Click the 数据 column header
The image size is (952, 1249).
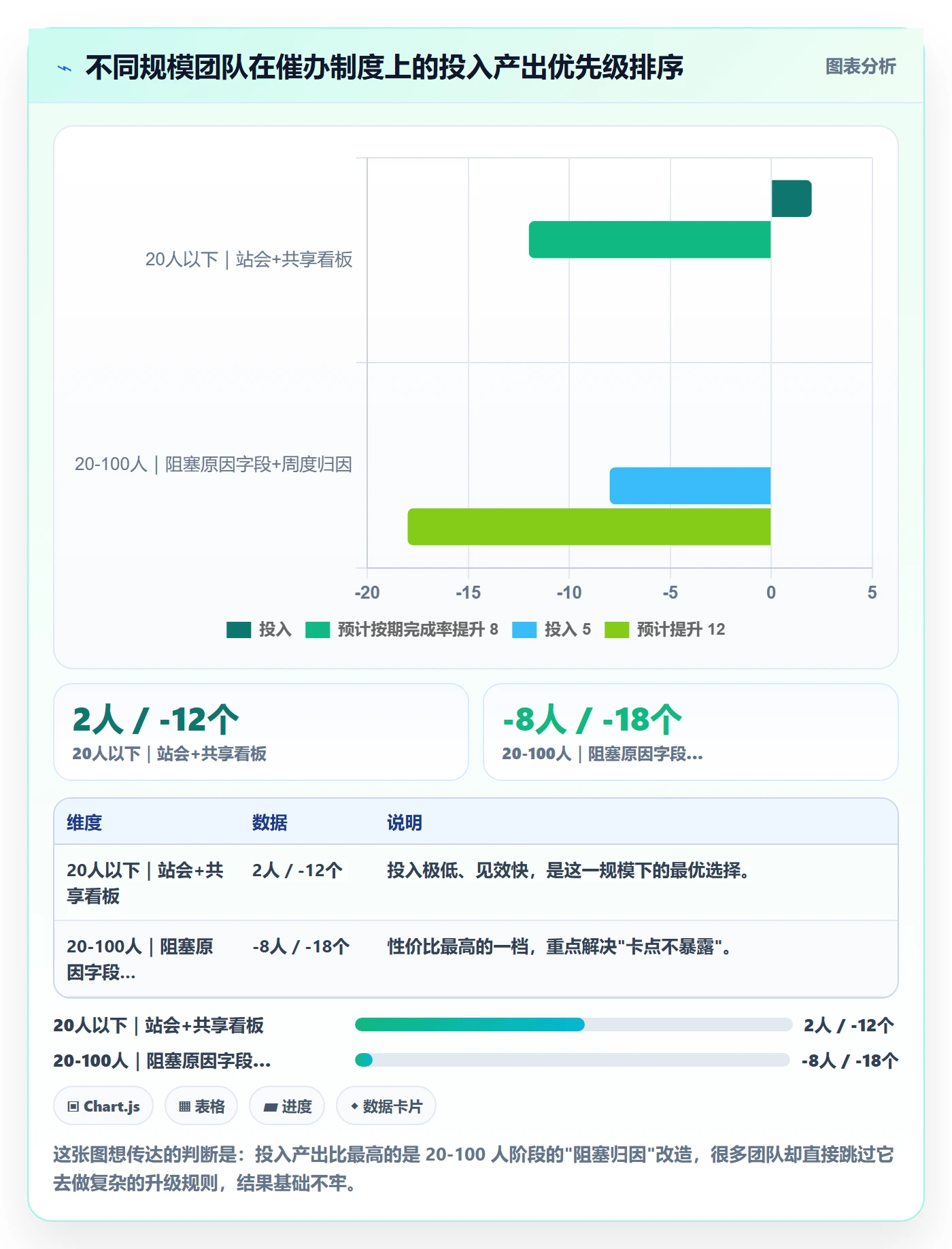(x=270, y=822)
